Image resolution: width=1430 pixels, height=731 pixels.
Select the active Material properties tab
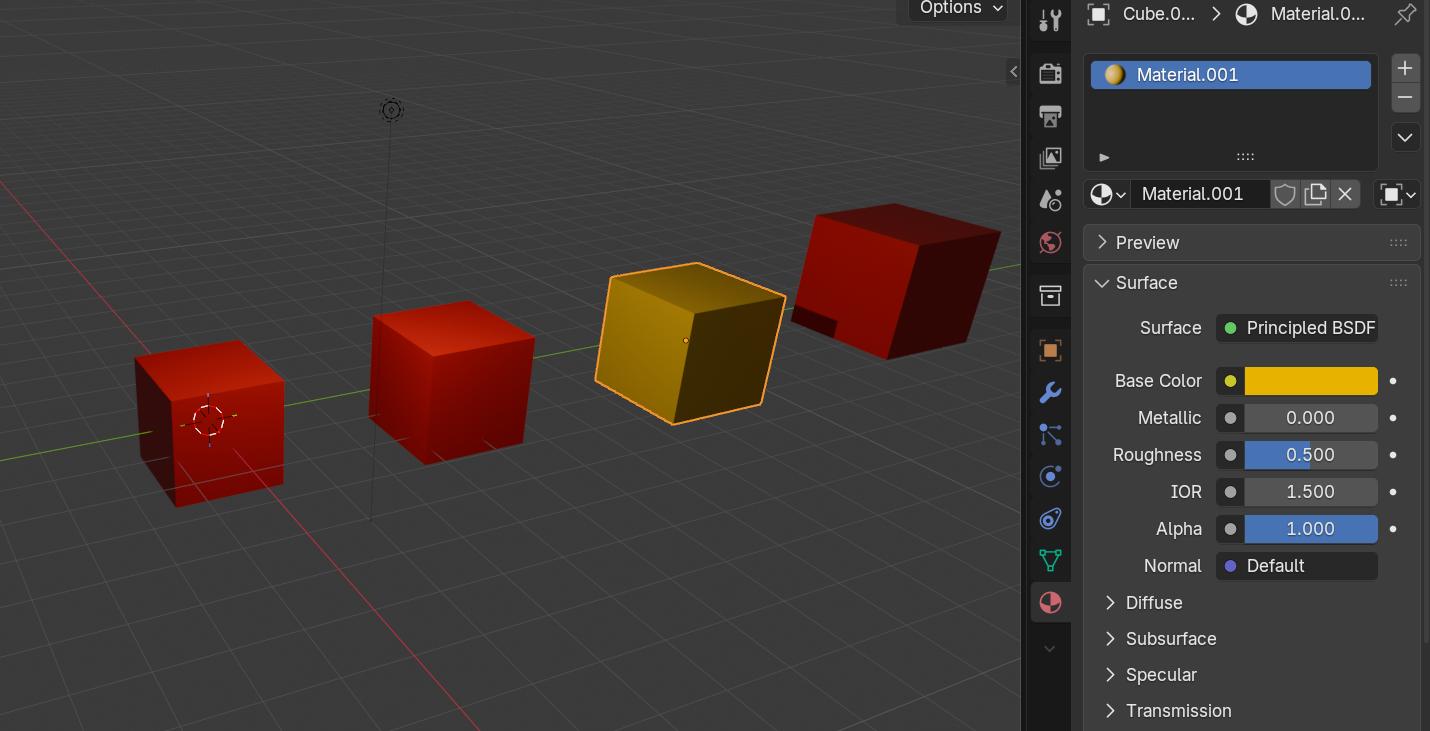tap(1049, 602)
